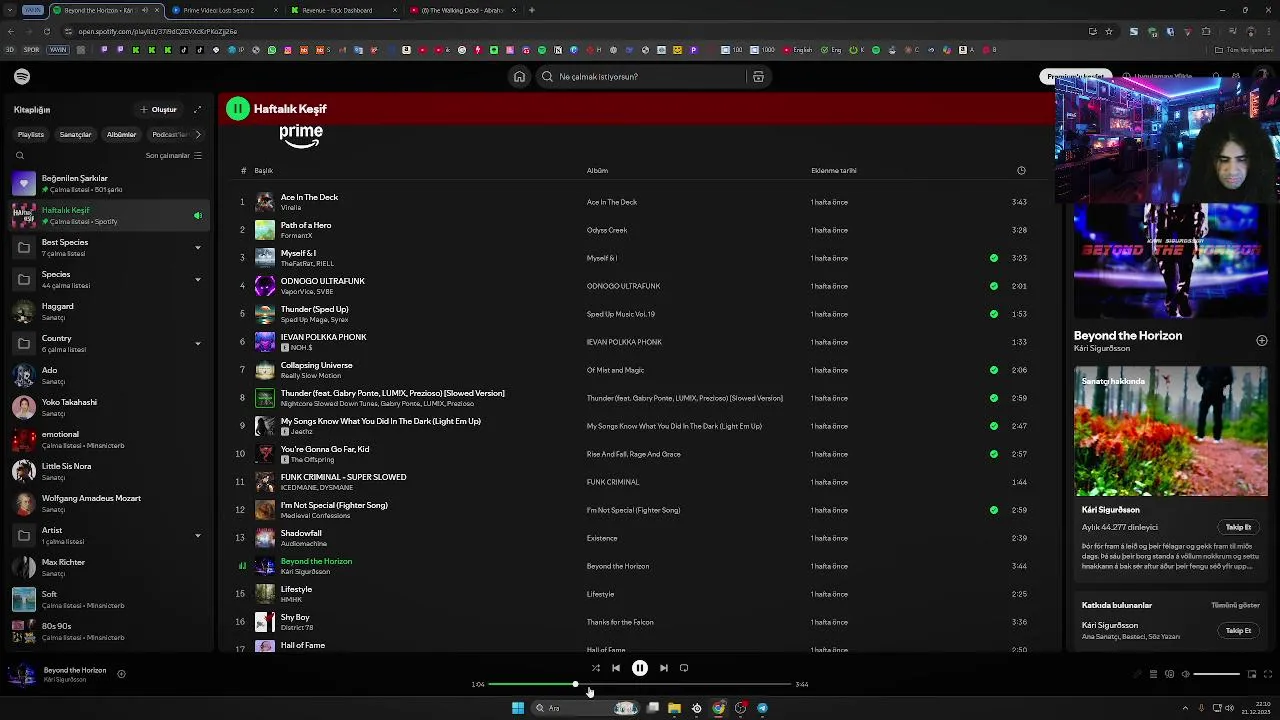Expand the Best Species folder arrow
The width and height of the screenshot is (1280, 720).
coord(197,248)
